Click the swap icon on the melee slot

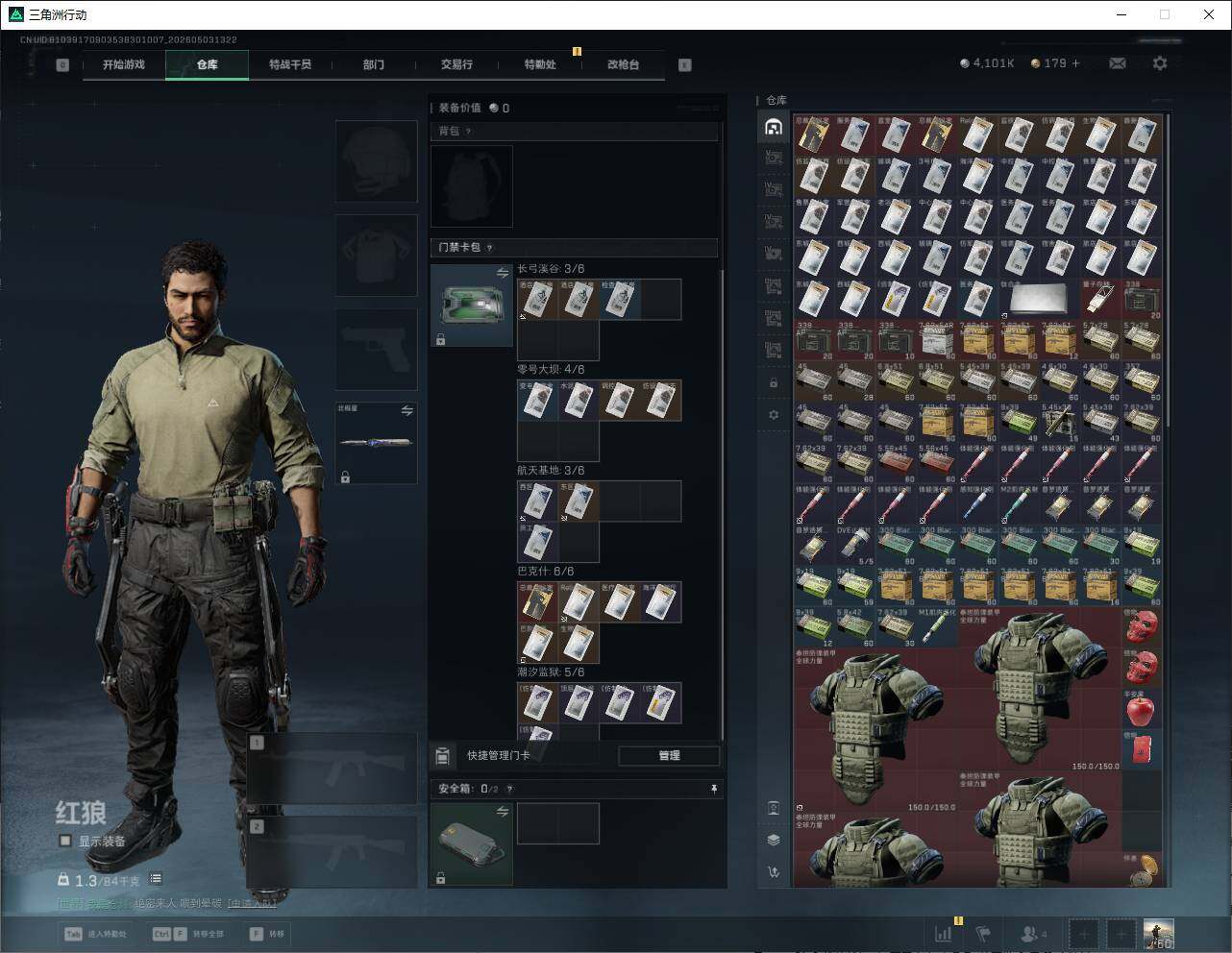tap(407, 411)
